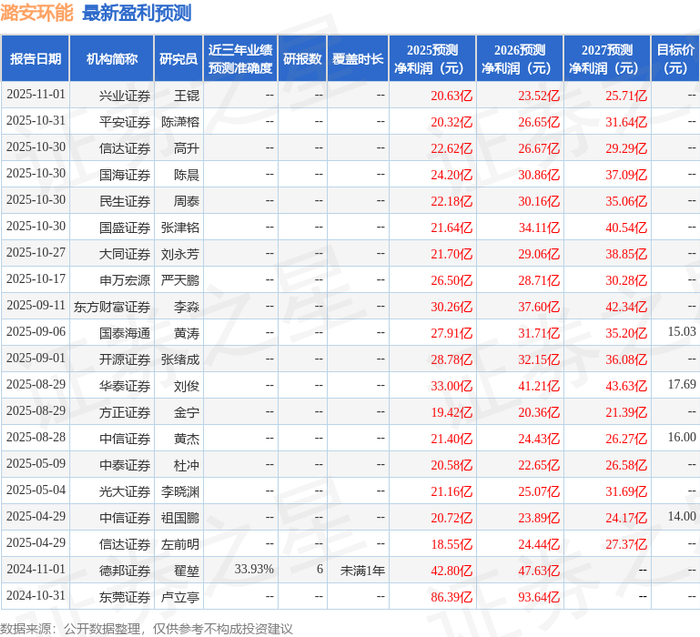Click the 26.50亿 profit value
This screenshot has width=700, height=637.
click(451, 280)
